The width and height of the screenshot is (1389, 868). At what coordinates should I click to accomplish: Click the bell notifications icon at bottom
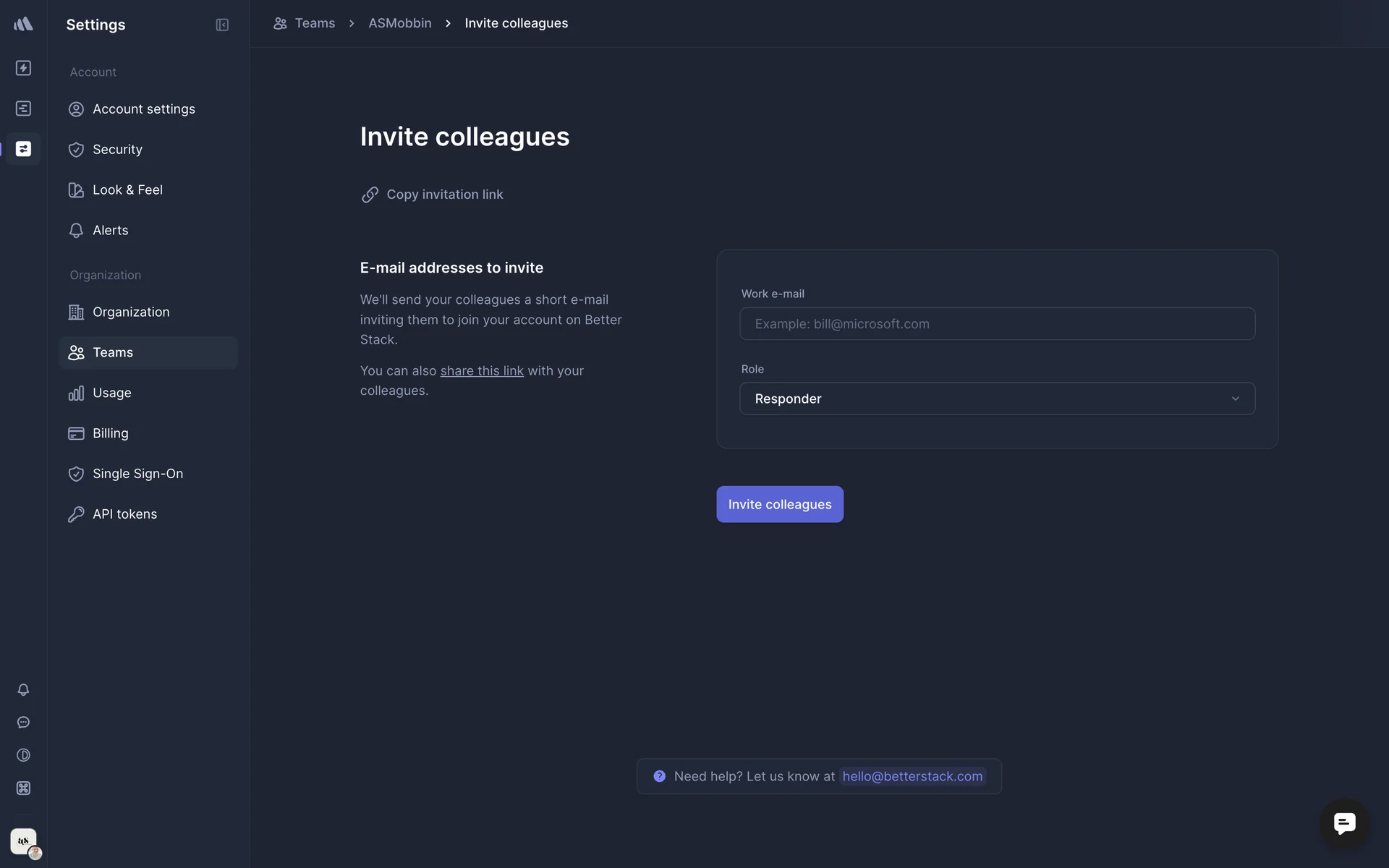tap(23, 689)
